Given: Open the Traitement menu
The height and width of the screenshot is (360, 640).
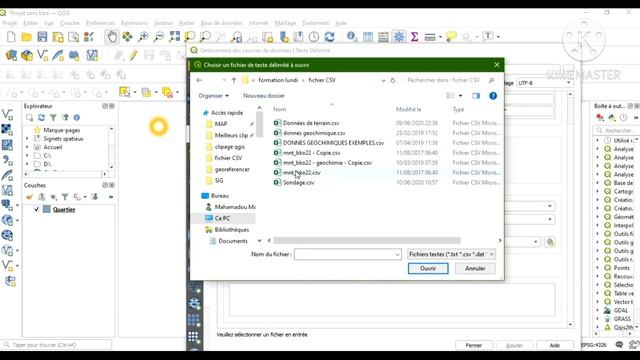Looking at the screenshot, I should coord(316,23).
